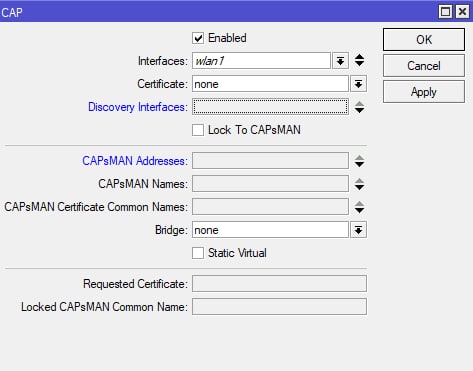473x371 pixels.
Task: Open the Bridge dropdown list
Action: click(x=358, y=230)
